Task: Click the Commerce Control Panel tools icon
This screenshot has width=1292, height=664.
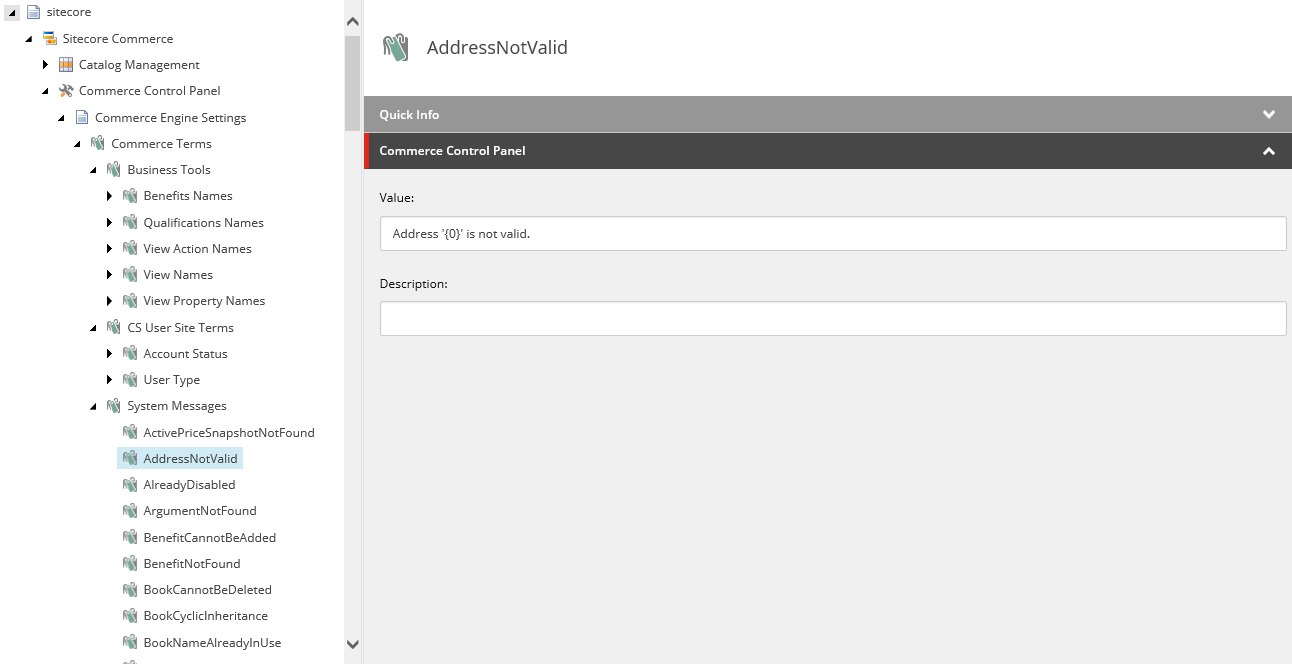Action: 66,90
